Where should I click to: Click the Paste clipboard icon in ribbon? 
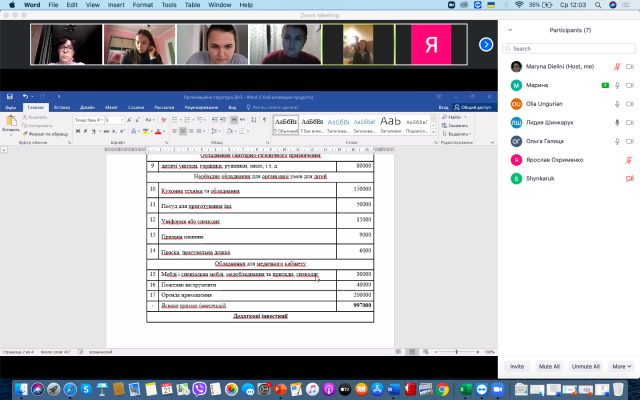pyautogui.click(x=11, y=122)
